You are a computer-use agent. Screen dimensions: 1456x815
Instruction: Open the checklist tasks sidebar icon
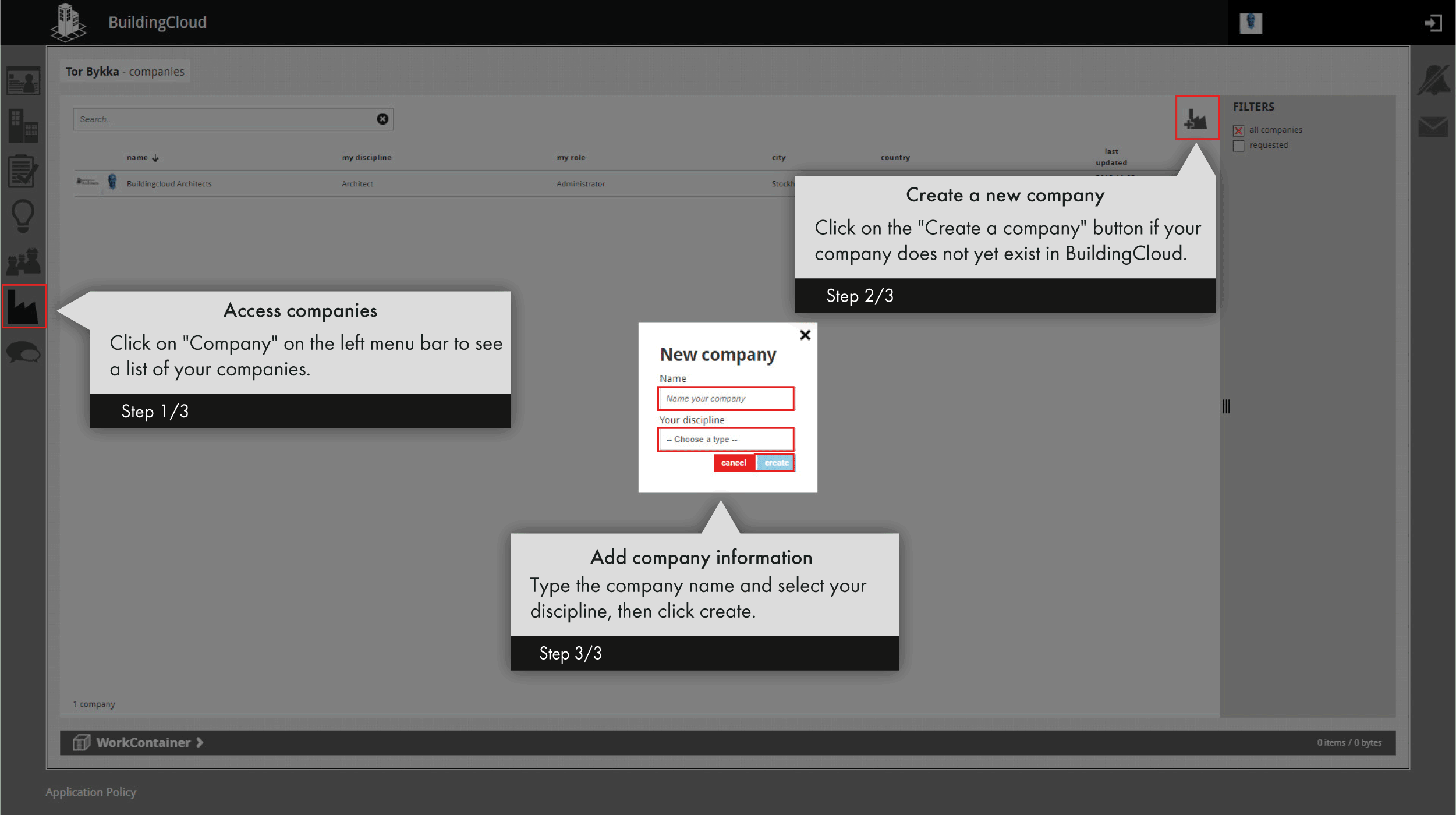(23, 171)
